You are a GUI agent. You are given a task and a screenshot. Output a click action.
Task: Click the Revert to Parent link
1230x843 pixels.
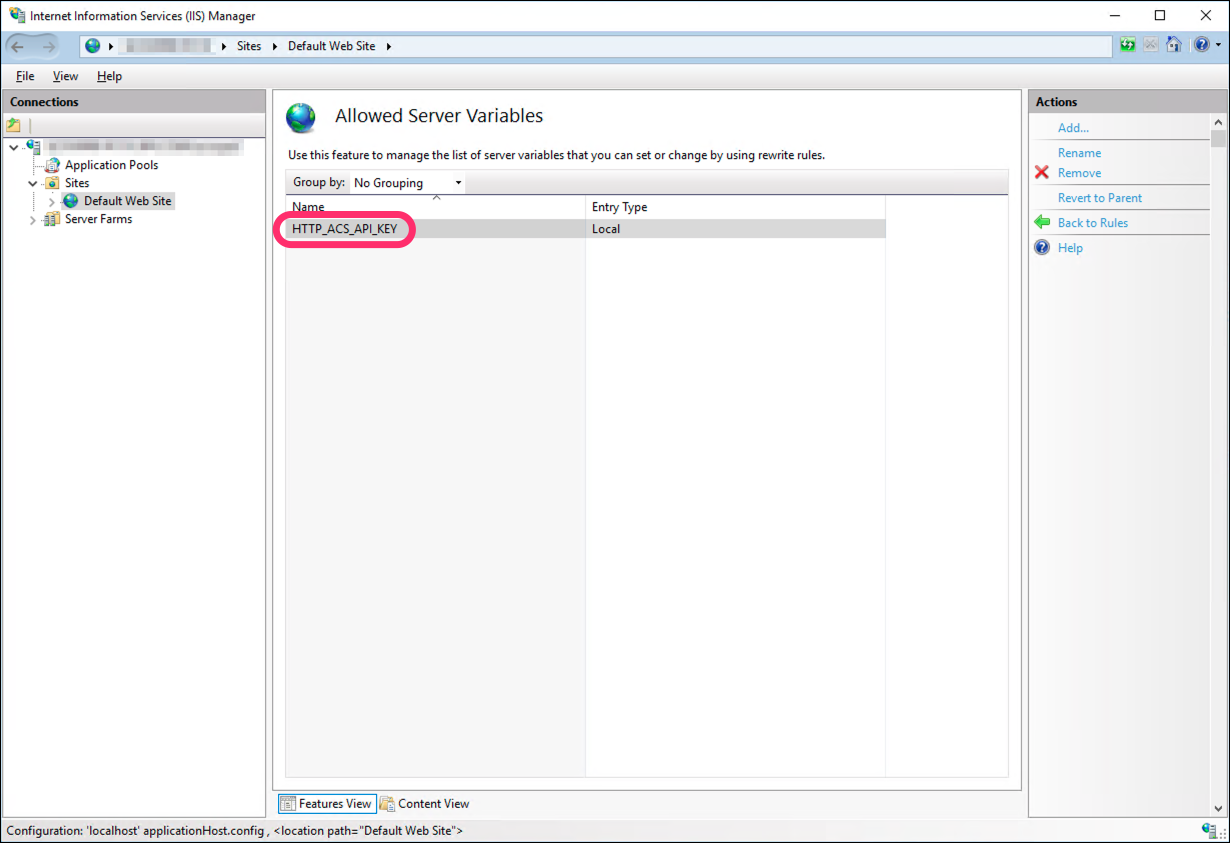(1099, 198)
